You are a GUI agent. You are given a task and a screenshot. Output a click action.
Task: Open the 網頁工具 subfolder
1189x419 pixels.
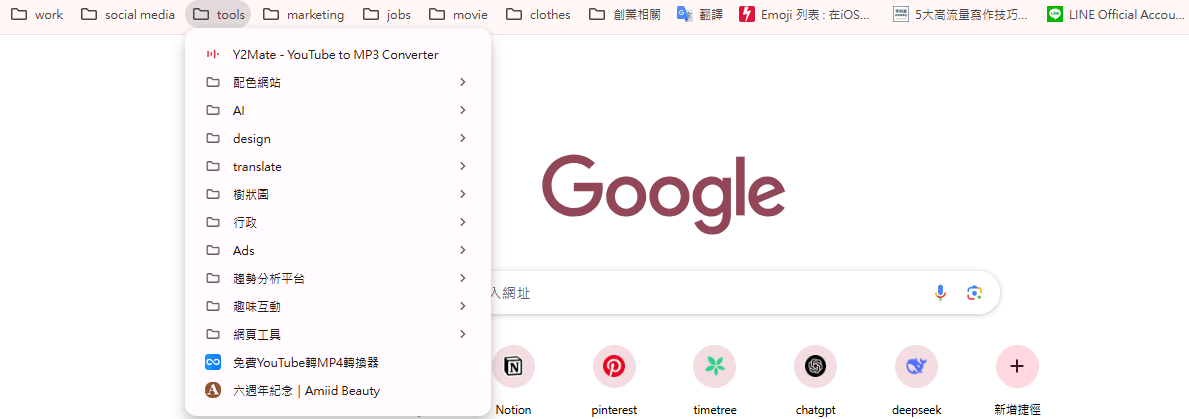click(338, 334)
